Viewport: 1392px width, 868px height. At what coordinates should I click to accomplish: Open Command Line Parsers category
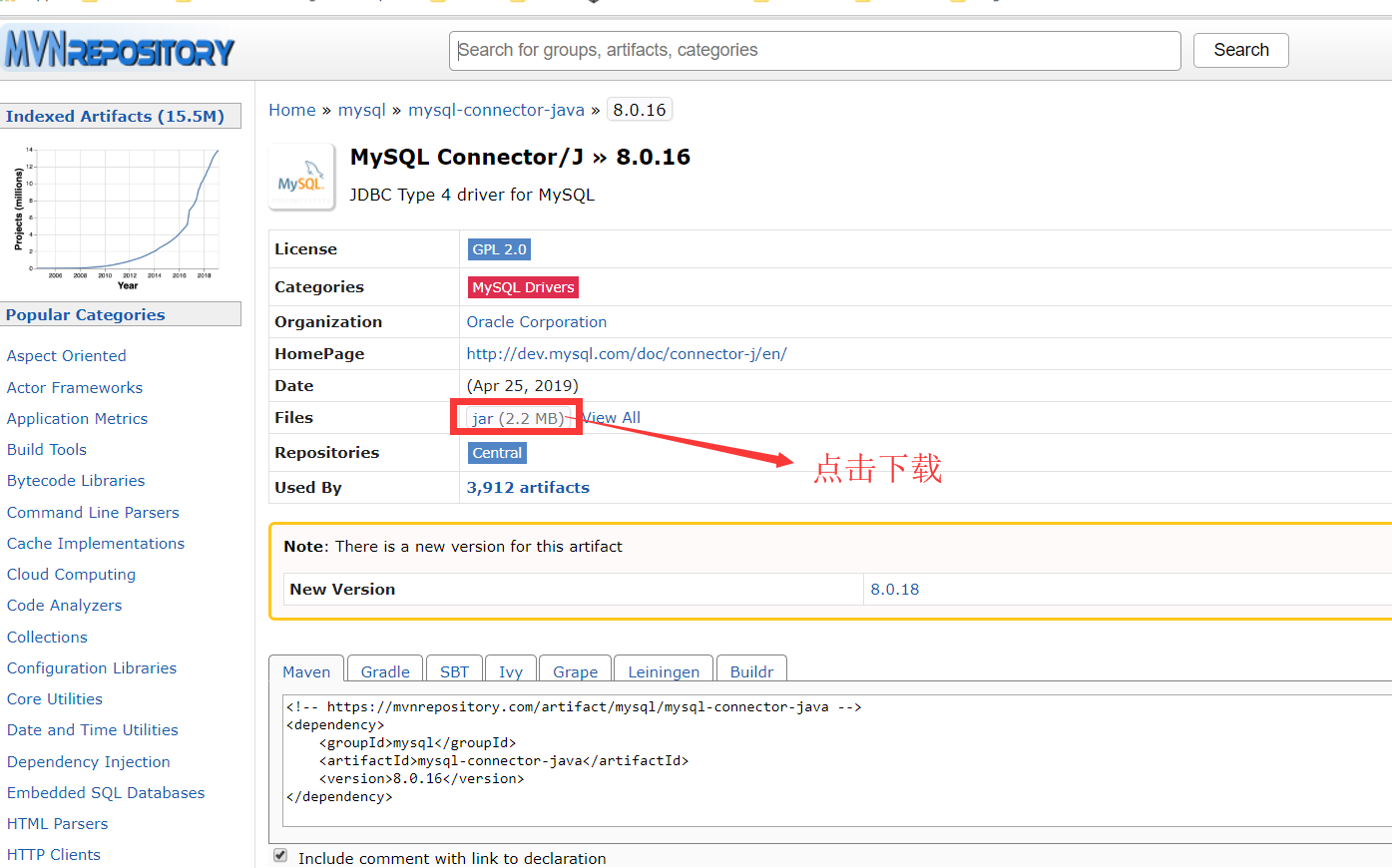click(x=93, y=513)
